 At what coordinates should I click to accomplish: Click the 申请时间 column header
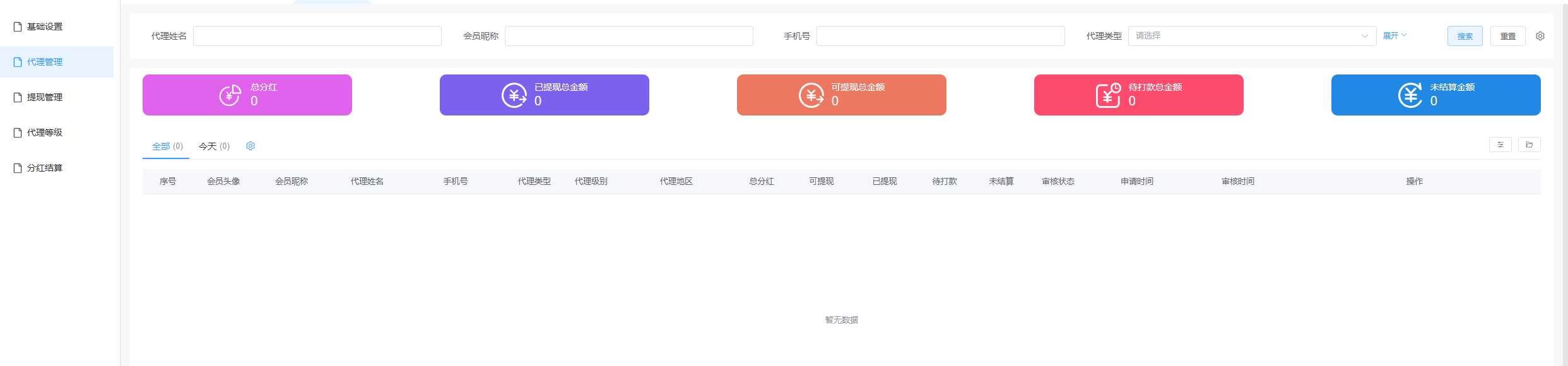point(1137,181)
